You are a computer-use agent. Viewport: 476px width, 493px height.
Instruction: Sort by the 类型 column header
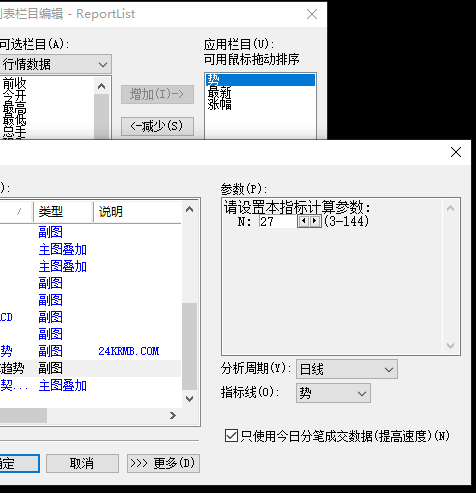[63, 212]
